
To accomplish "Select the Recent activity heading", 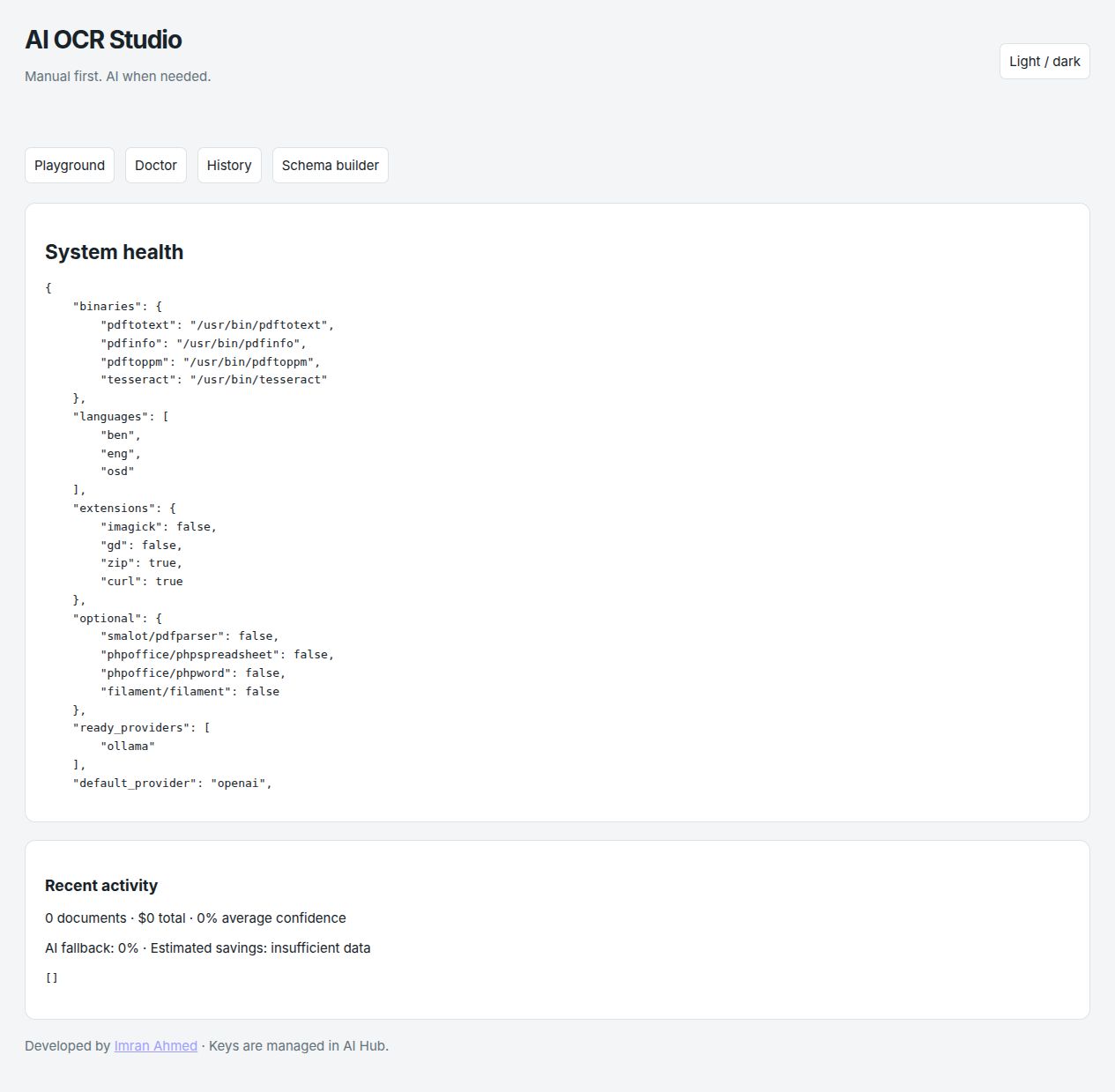I will 101,886.
